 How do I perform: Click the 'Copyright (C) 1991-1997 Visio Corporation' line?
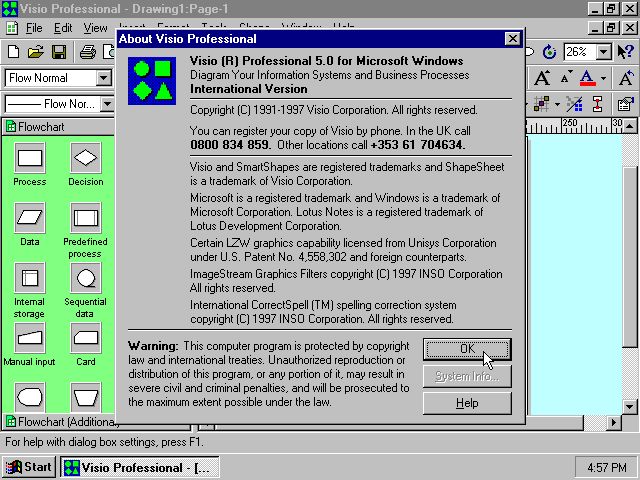pyautogui.click(x=333, y=110)
